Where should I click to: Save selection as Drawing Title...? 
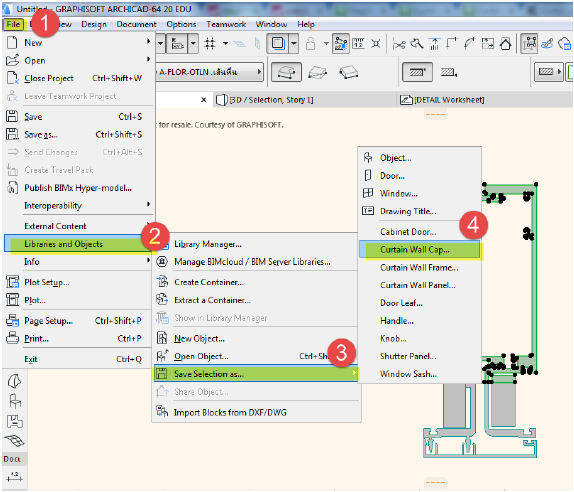[x=420, y=211]
